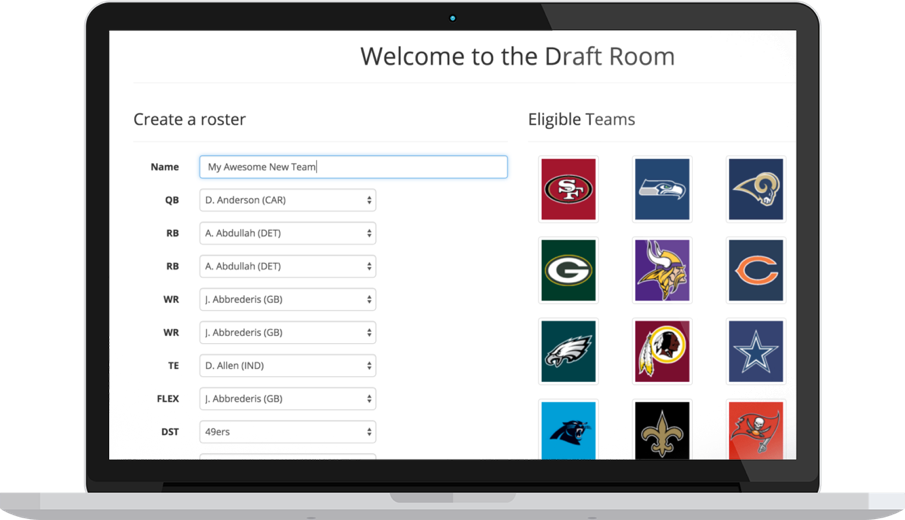This screenshot has width=905, height=520.
Task: Choose the Rams team logo
Action: point(755,189)
